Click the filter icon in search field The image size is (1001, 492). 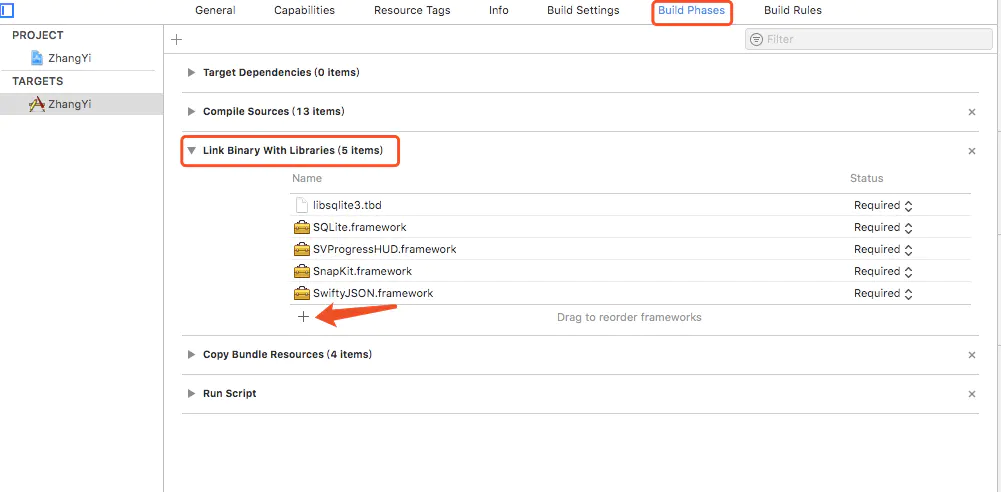[x=756, y=40]
